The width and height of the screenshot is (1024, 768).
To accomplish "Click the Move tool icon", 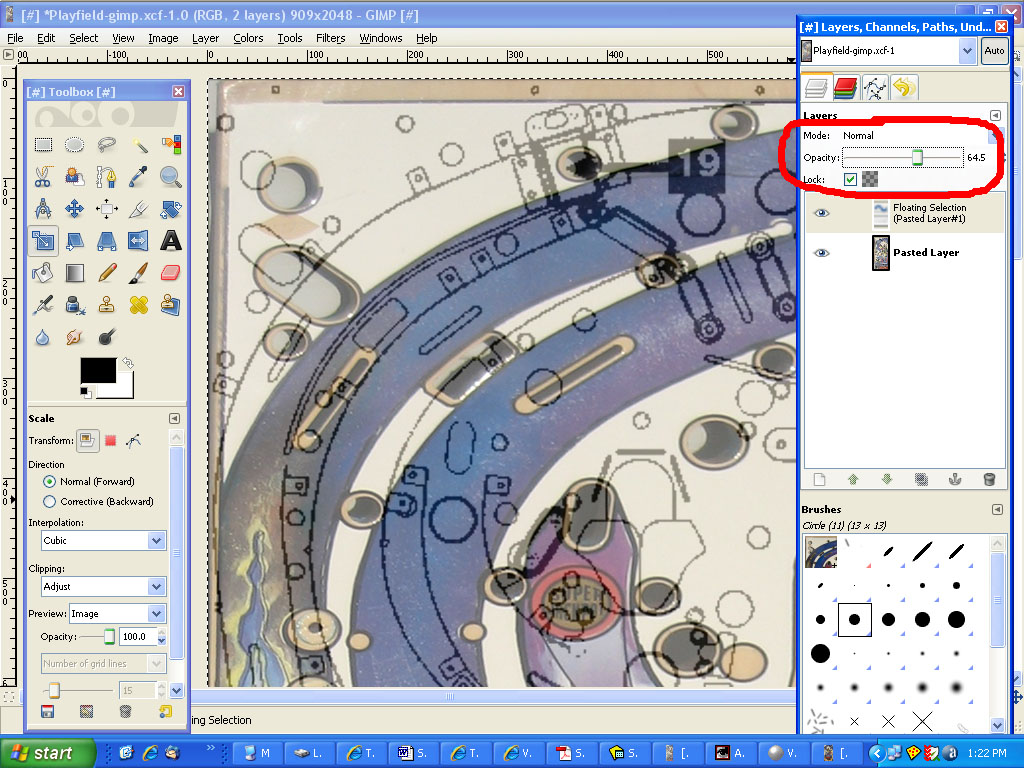I will tap(74, 209).
